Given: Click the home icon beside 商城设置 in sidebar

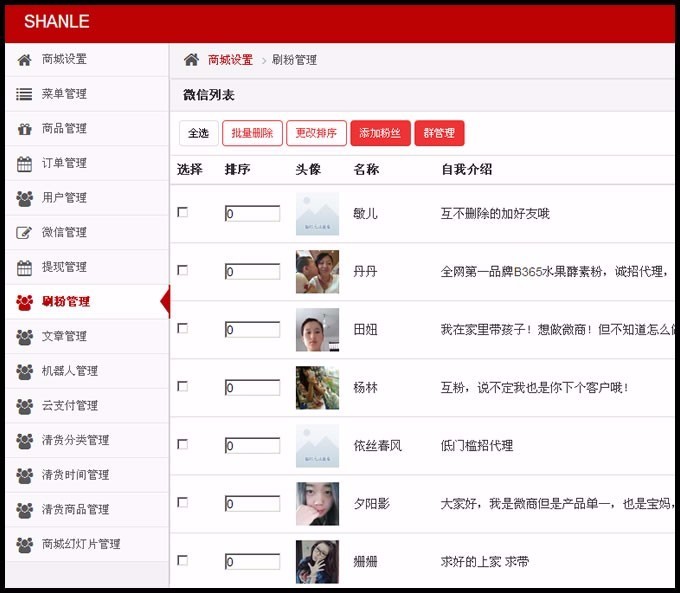Looking at the screenshot, I should coord(24,60).
